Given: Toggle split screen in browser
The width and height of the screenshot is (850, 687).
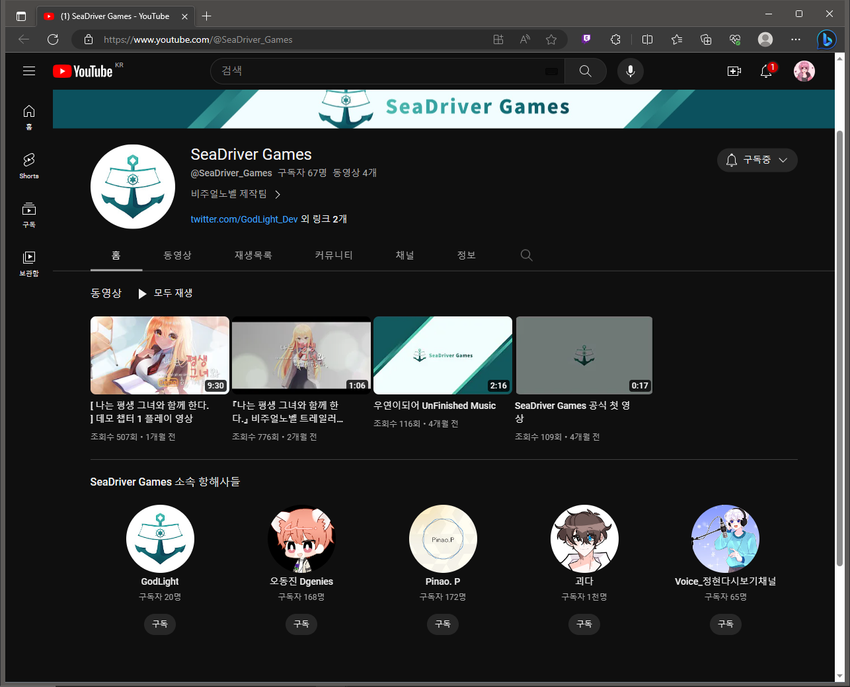Looking at the screenshot, I should (647, 40).
